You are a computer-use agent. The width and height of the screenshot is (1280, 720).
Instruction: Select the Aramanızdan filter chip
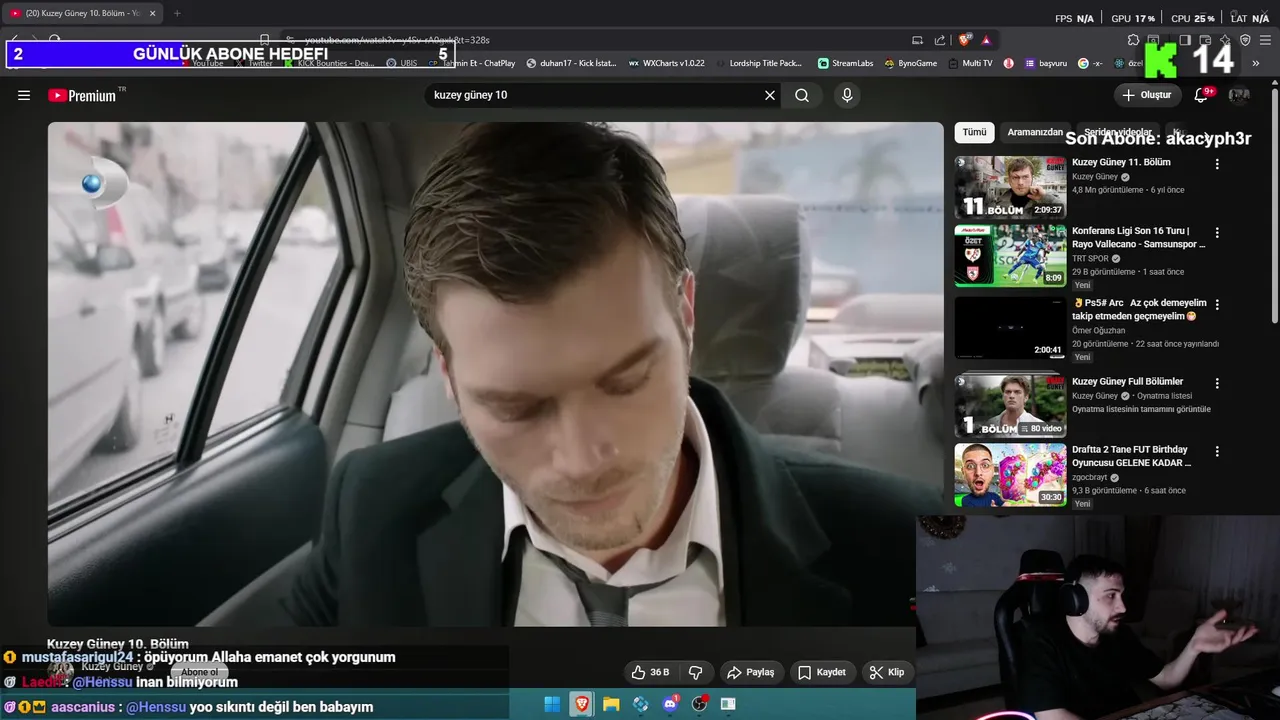click(x=1034, y=132)
